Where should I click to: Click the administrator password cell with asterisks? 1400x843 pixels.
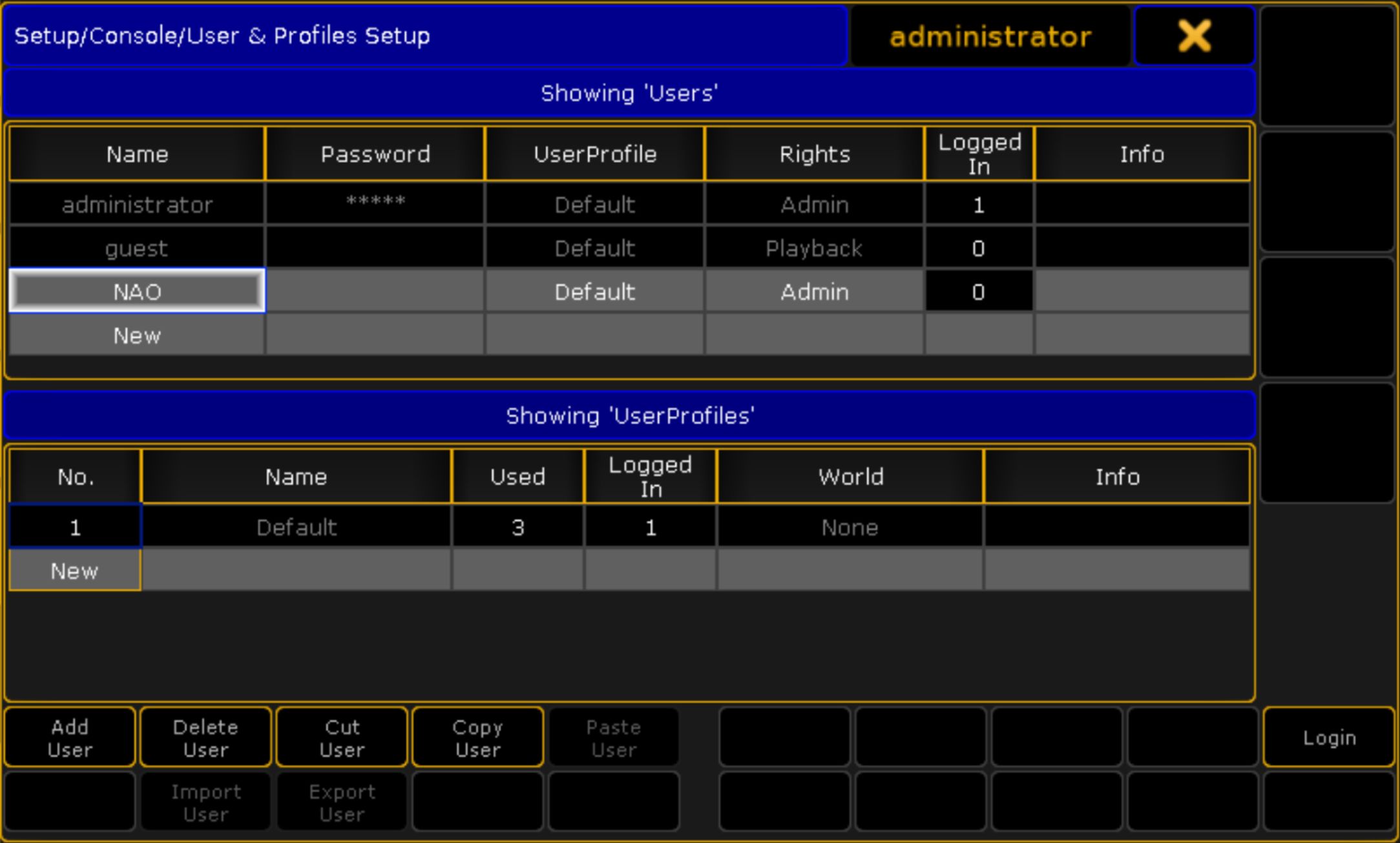tap(375, 205)
